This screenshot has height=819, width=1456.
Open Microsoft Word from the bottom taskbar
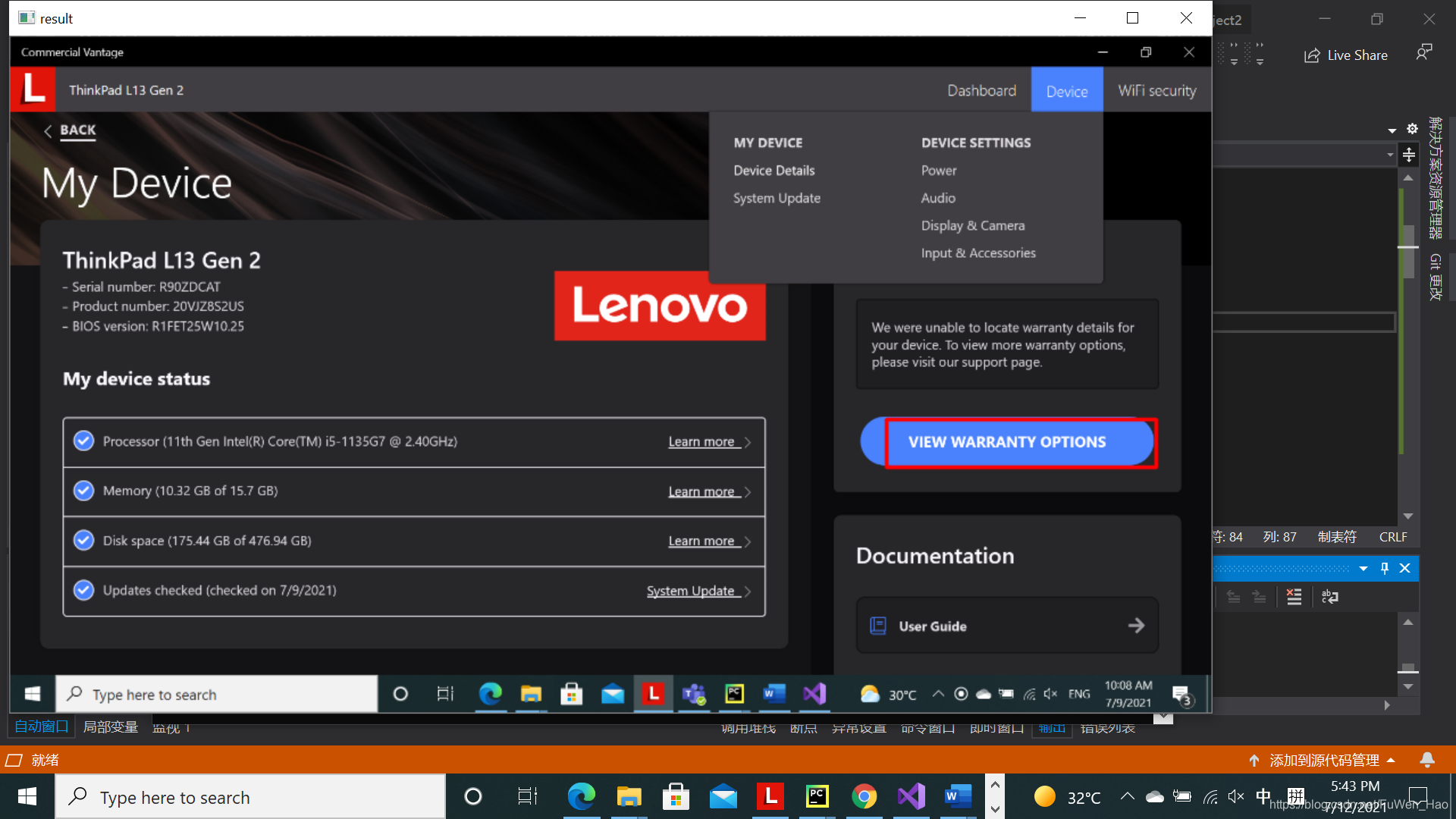point(958,796)
